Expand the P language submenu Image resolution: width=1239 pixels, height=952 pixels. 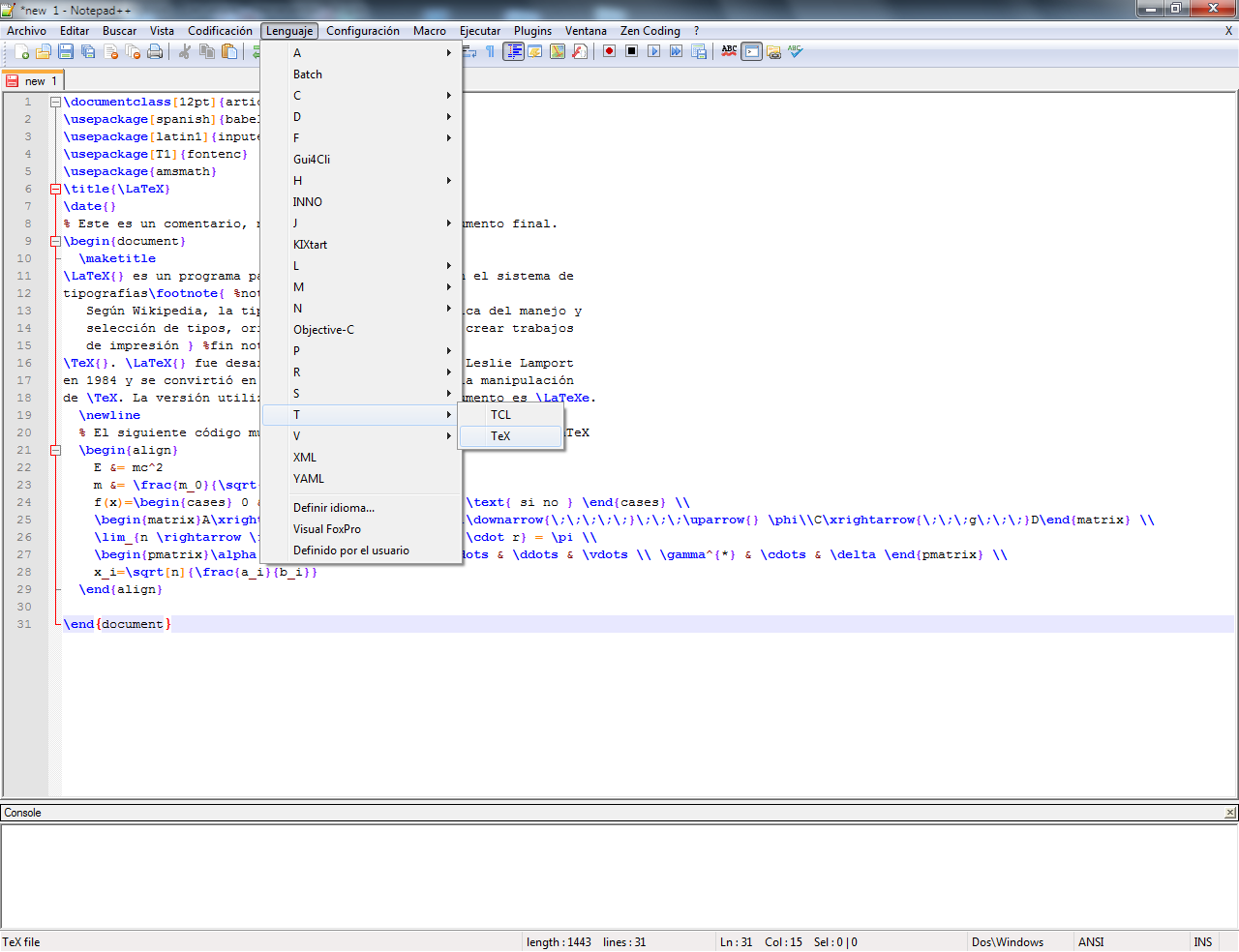click(359, 350)
